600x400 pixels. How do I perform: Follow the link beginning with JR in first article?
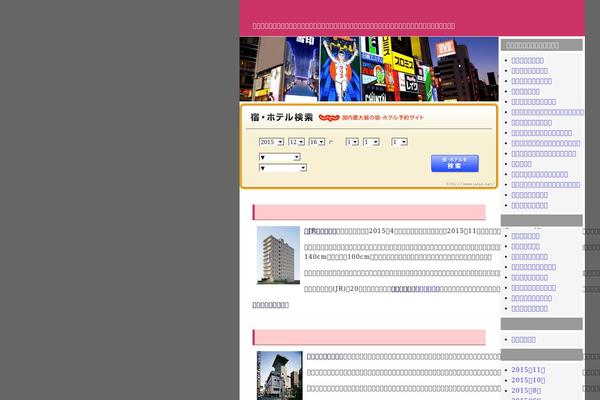coord(321,231)
